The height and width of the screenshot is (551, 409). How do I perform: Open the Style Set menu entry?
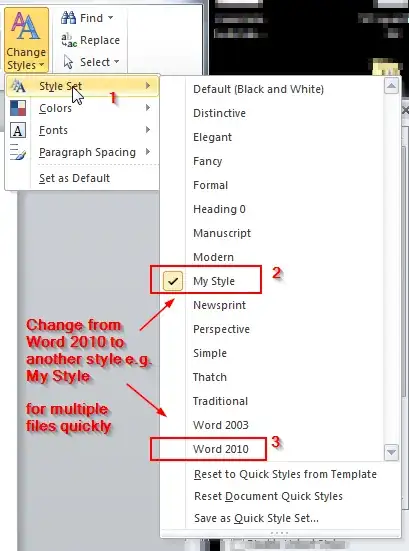[83, 86]
